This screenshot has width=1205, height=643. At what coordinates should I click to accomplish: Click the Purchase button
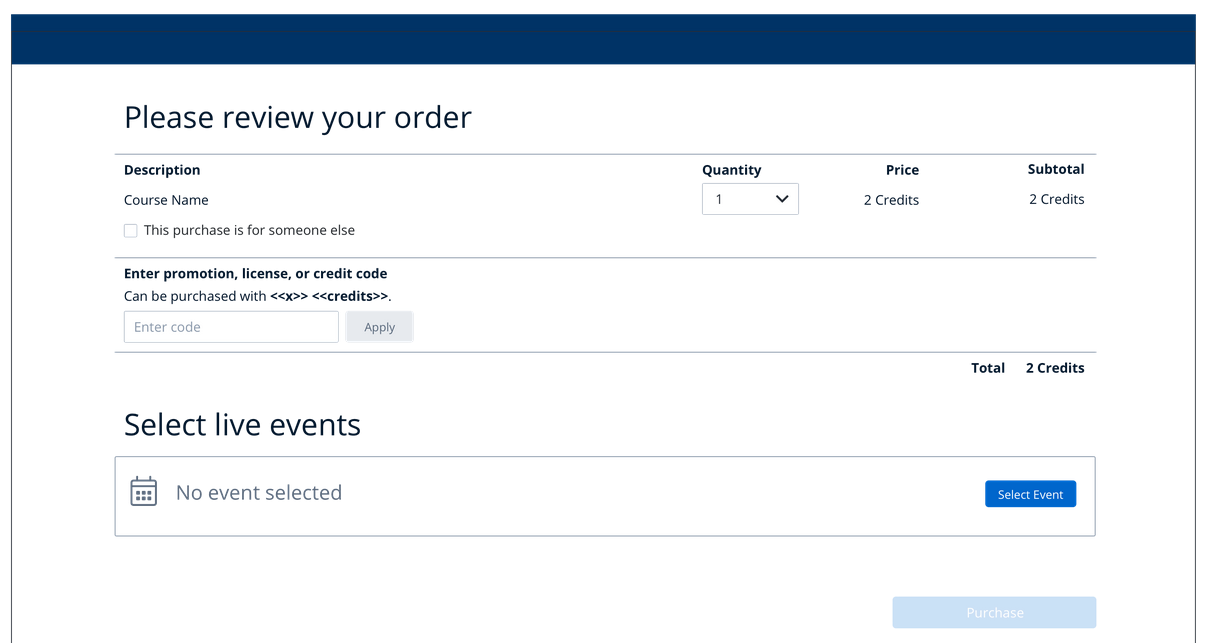994,612
